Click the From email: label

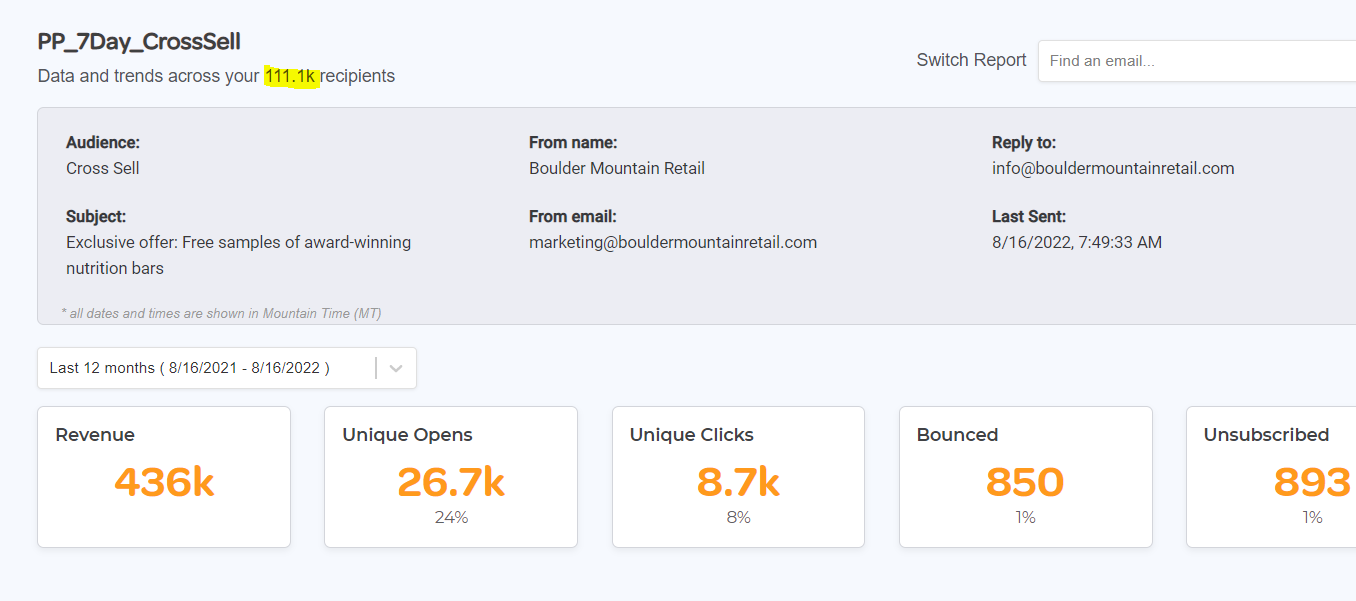pyautogui.click(x=573, y=216)
